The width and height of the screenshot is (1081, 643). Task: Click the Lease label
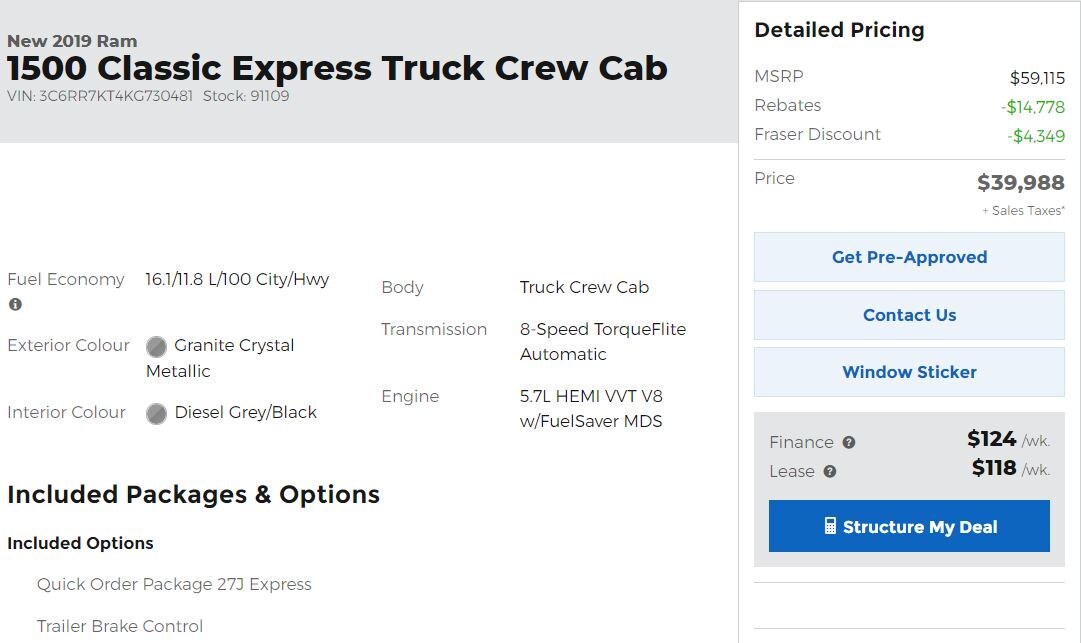pos(791,471)
